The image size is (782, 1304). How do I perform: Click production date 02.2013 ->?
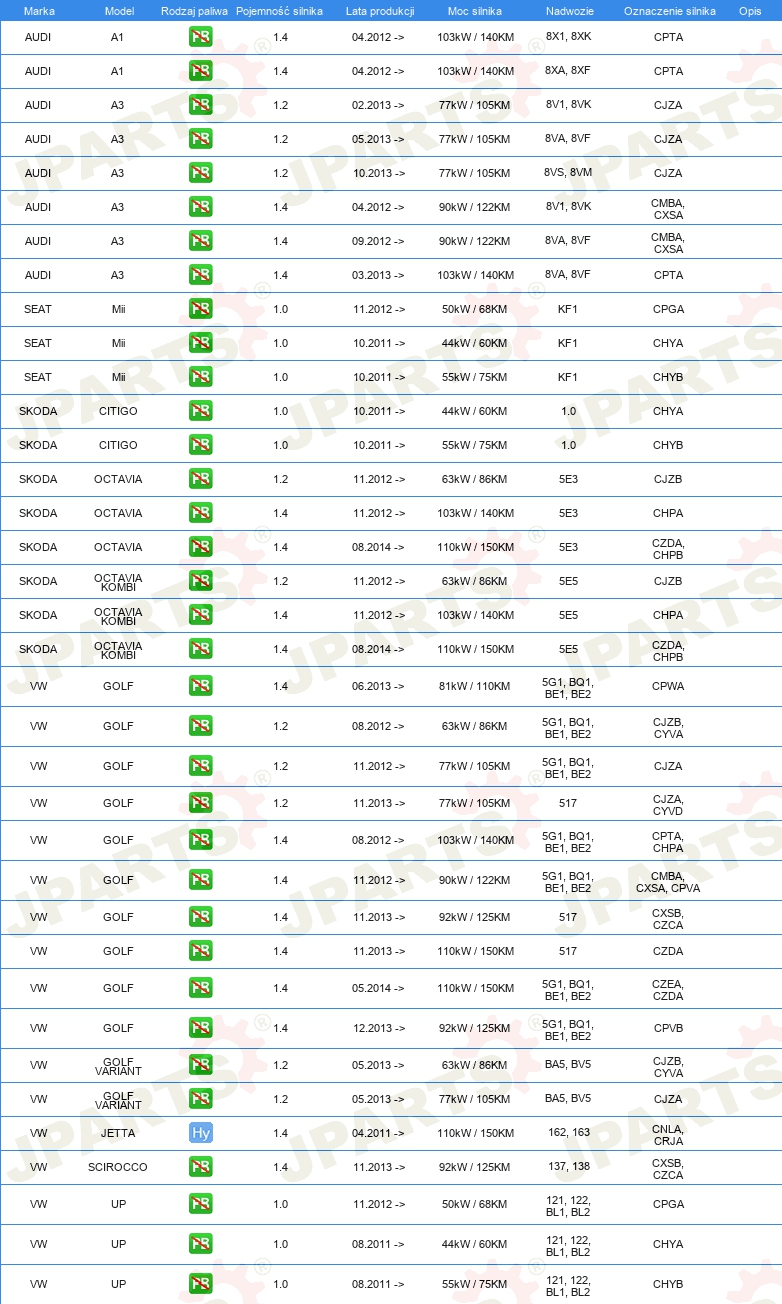(x=379, y=105)
